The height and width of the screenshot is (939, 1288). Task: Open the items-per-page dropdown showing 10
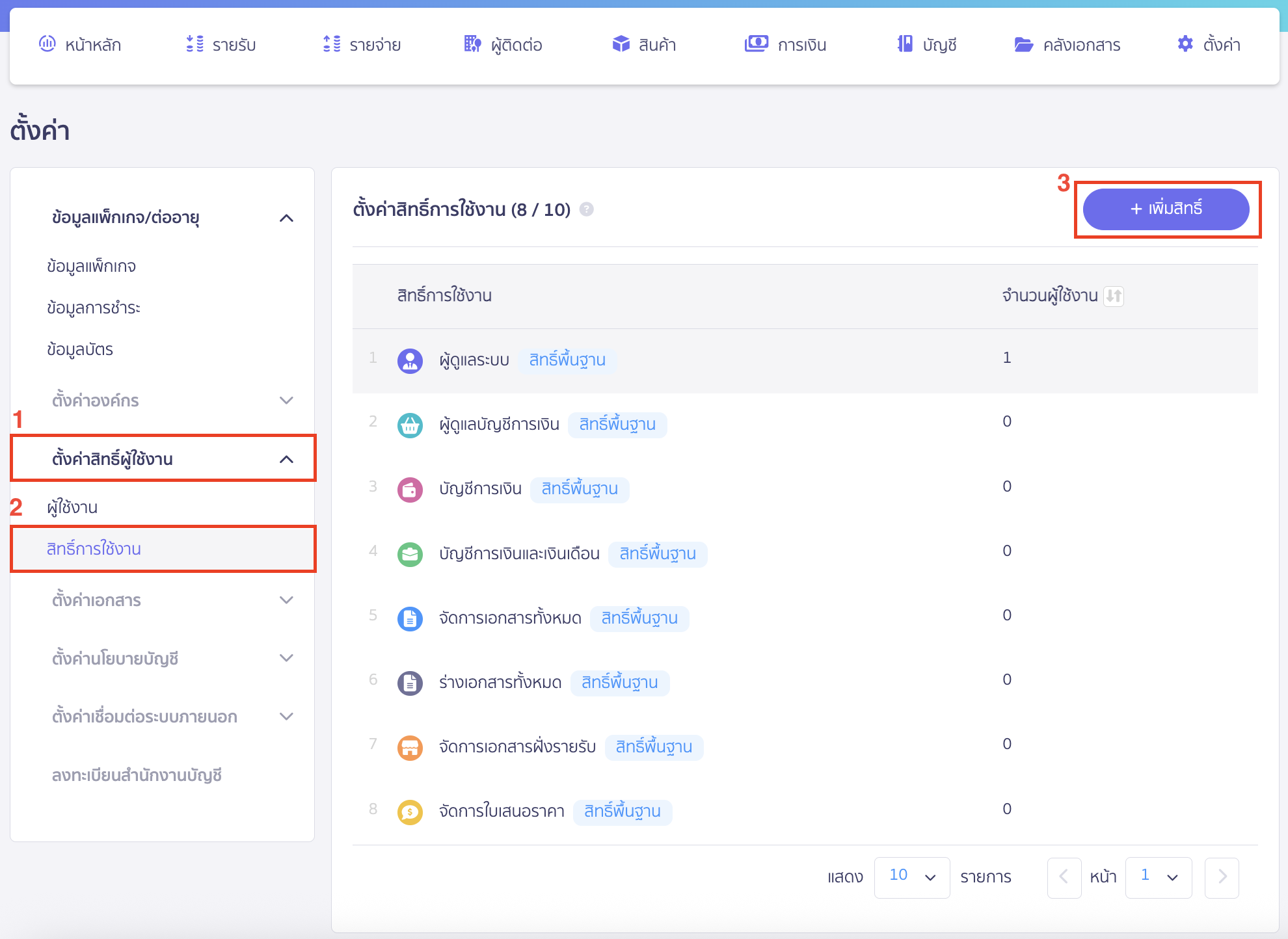(911, 877)
